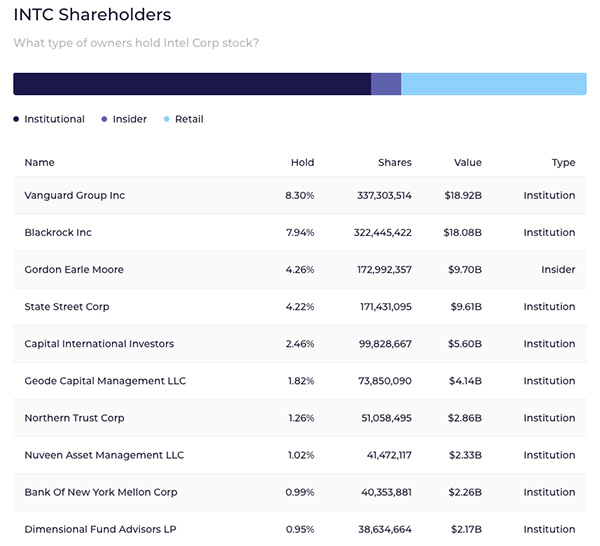Click shares value 322,445,422
The width and height of the screenshot is (600, 546).
[383, 233]
